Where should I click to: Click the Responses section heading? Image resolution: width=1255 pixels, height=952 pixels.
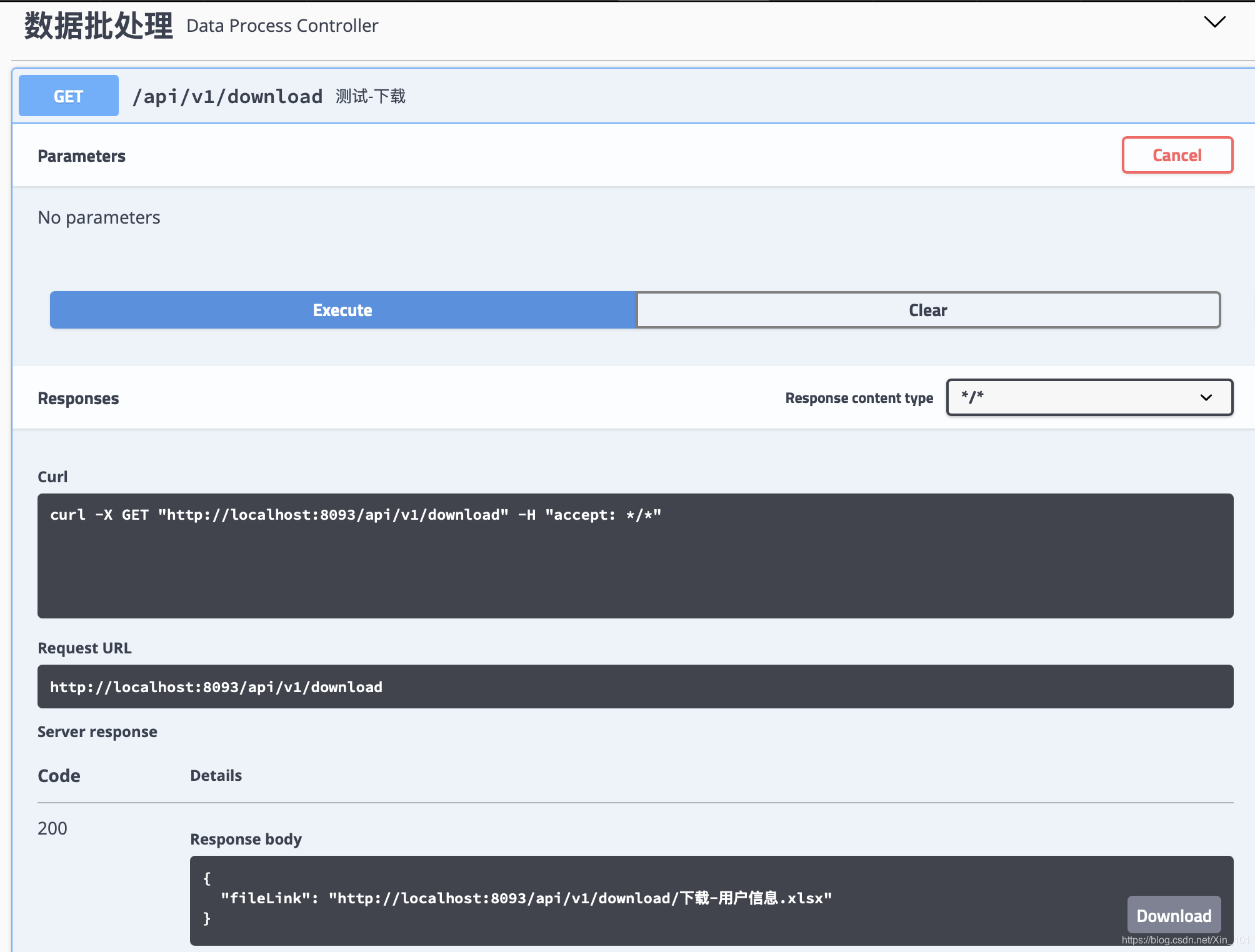pyautogui.click(x=78, y=399)
